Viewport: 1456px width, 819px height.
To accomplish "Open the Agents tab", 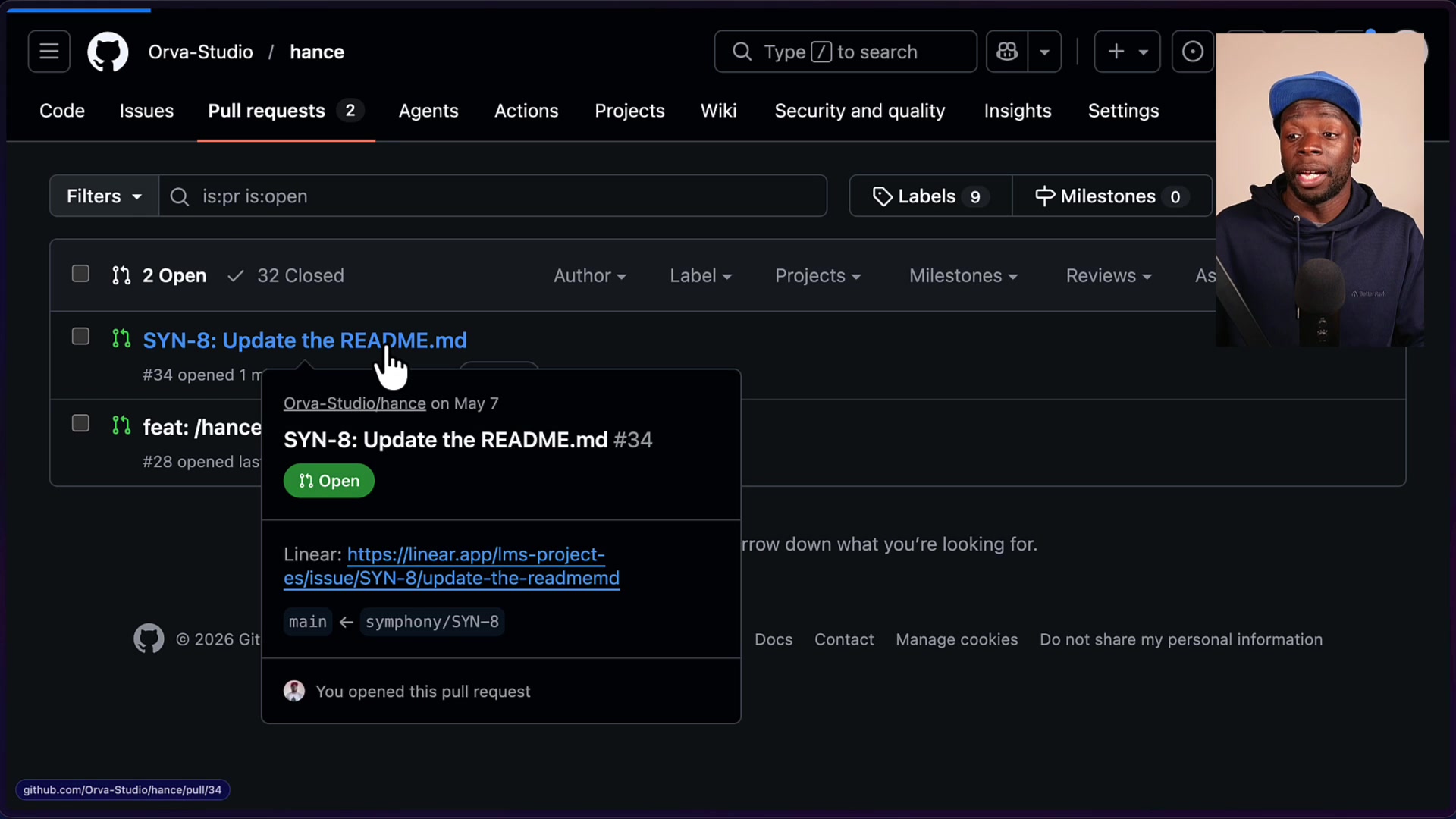I will coord(428,111).
